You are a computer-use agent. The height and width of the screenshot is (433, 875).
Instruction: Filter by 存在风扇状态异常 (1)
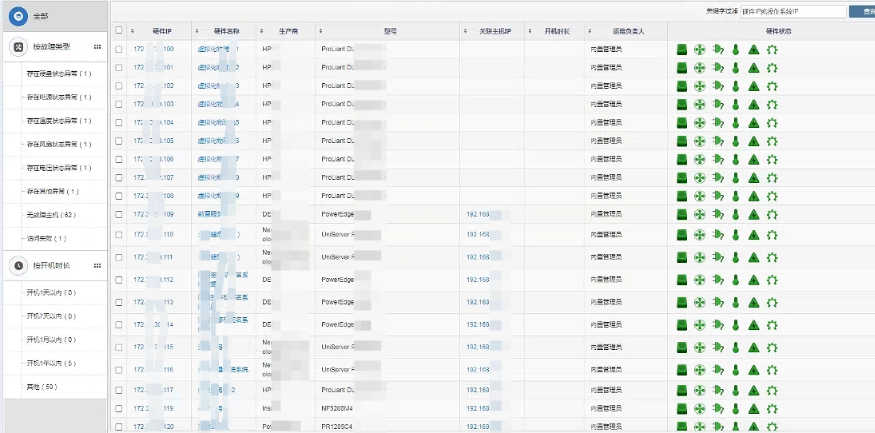click(x=59, y=145)
